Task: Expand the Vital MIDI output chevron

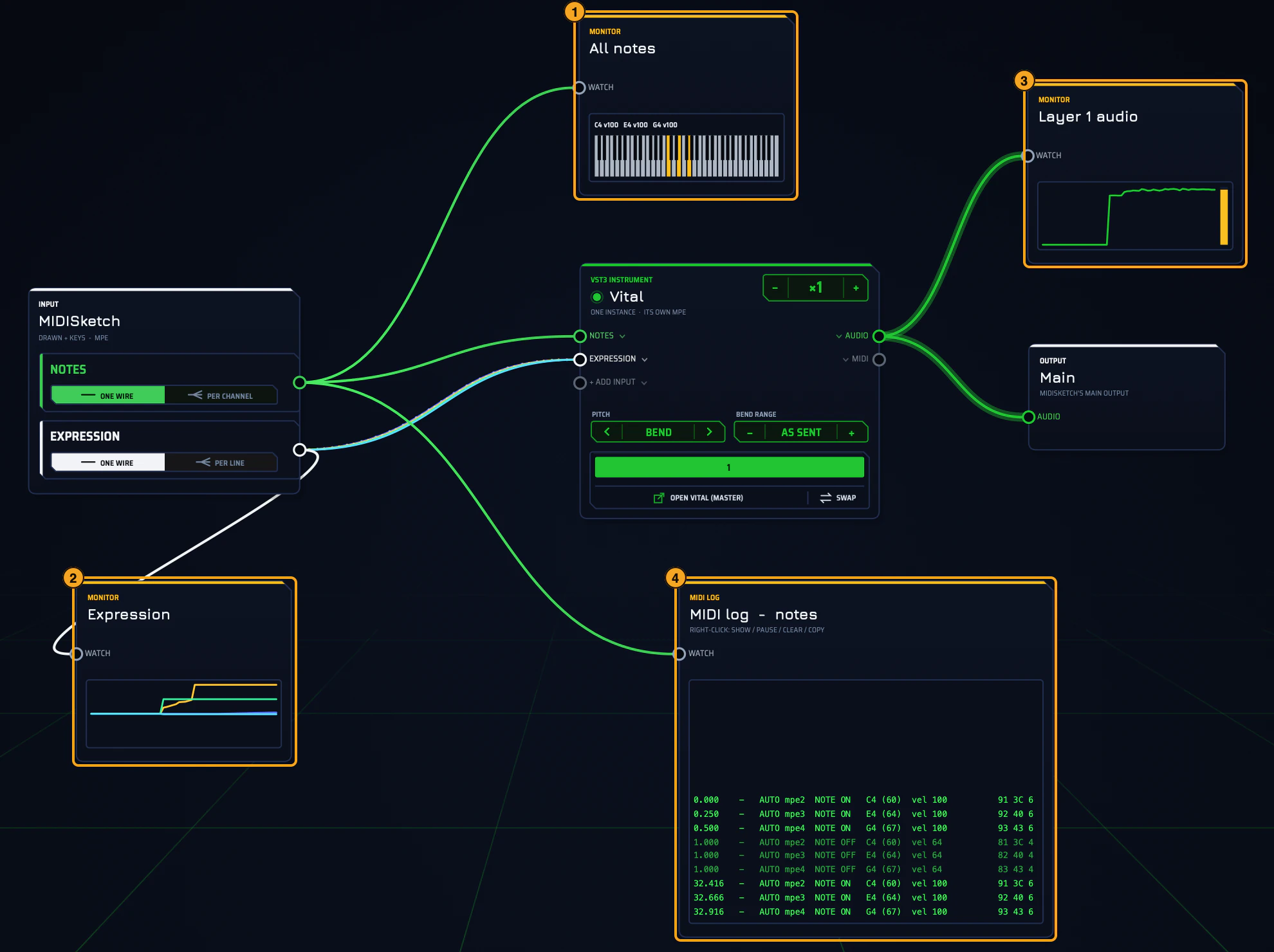Action: (x=845, y=360)
